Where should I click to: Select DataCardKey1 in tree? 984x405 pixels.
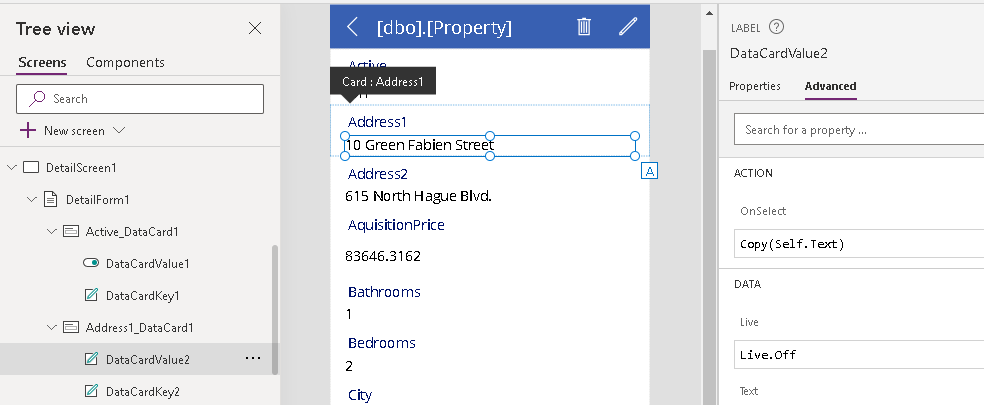pos(142,296)
